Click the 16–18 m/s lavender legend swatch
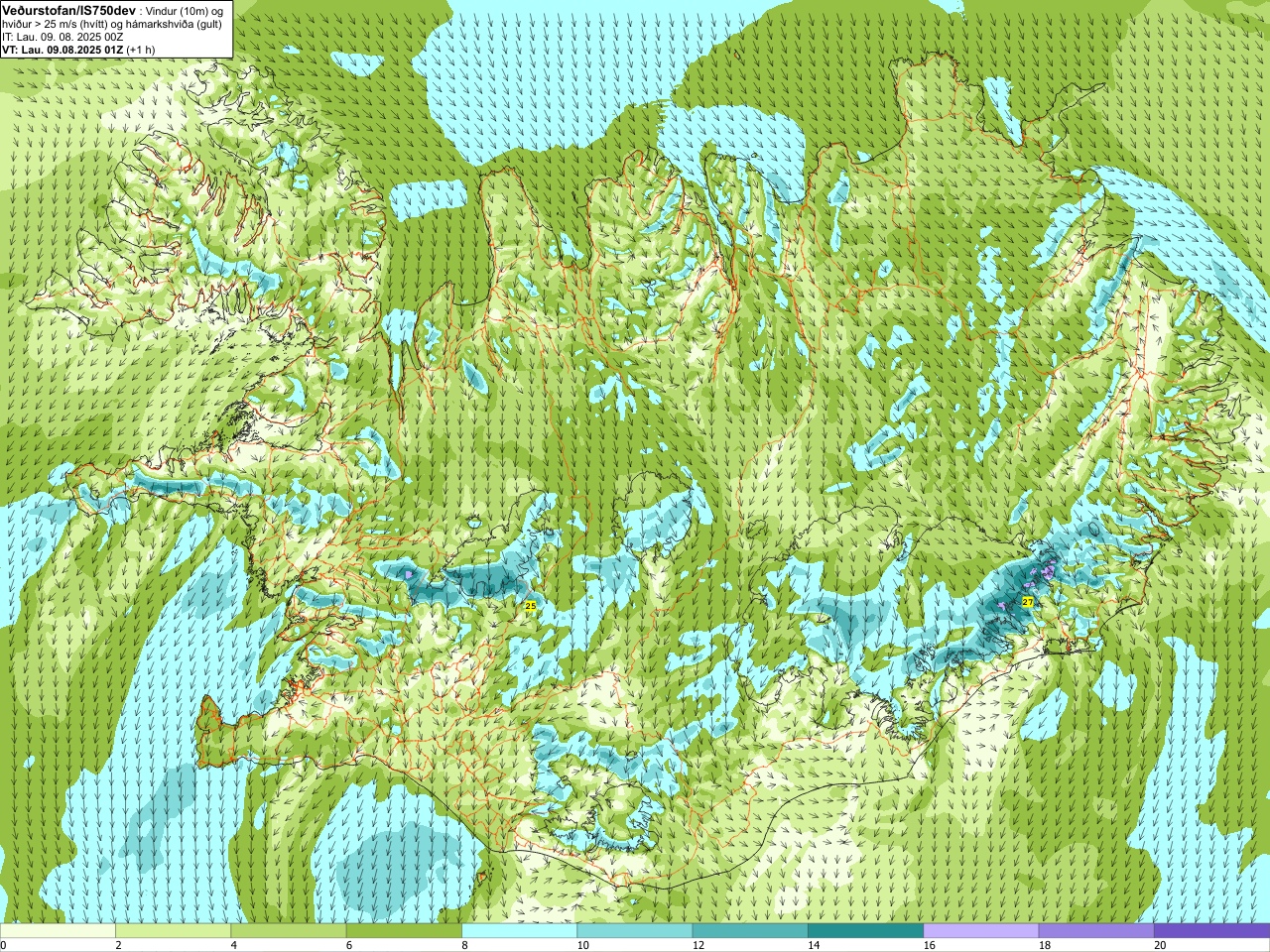 [x=981, y=931]
